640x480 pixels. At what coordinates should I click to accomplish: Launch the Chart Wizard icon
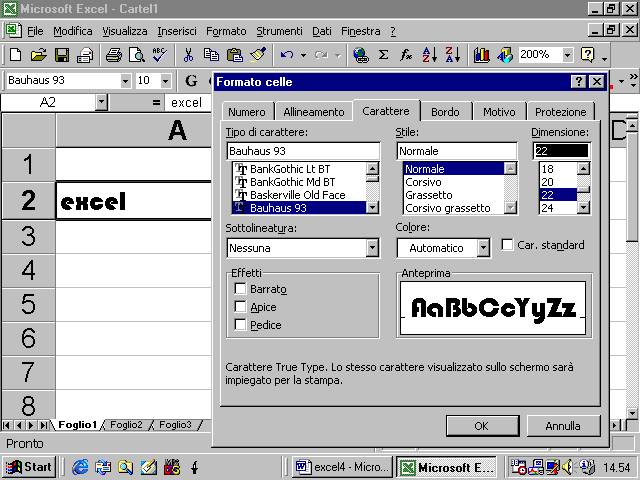[x=481, y=55]
